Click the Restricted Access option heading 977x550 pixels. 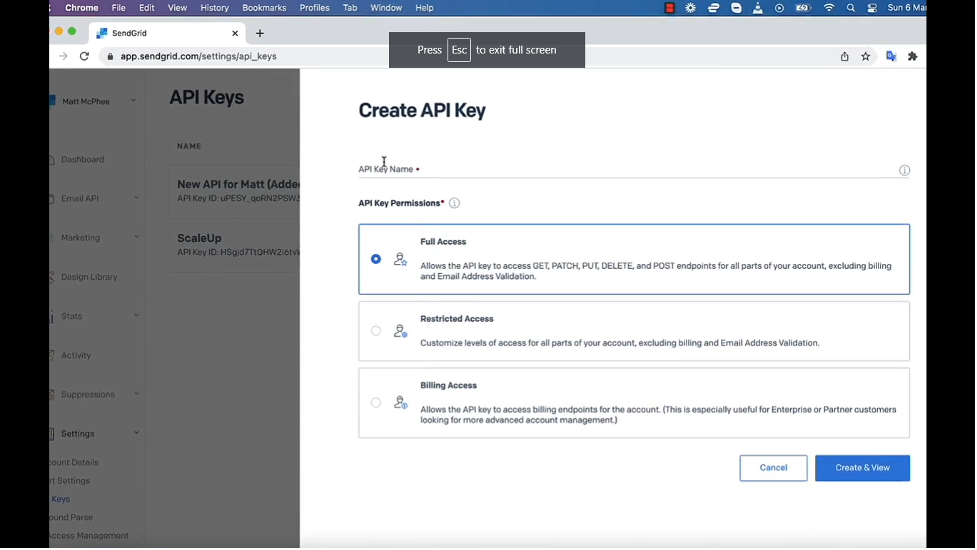click(457, 319)
